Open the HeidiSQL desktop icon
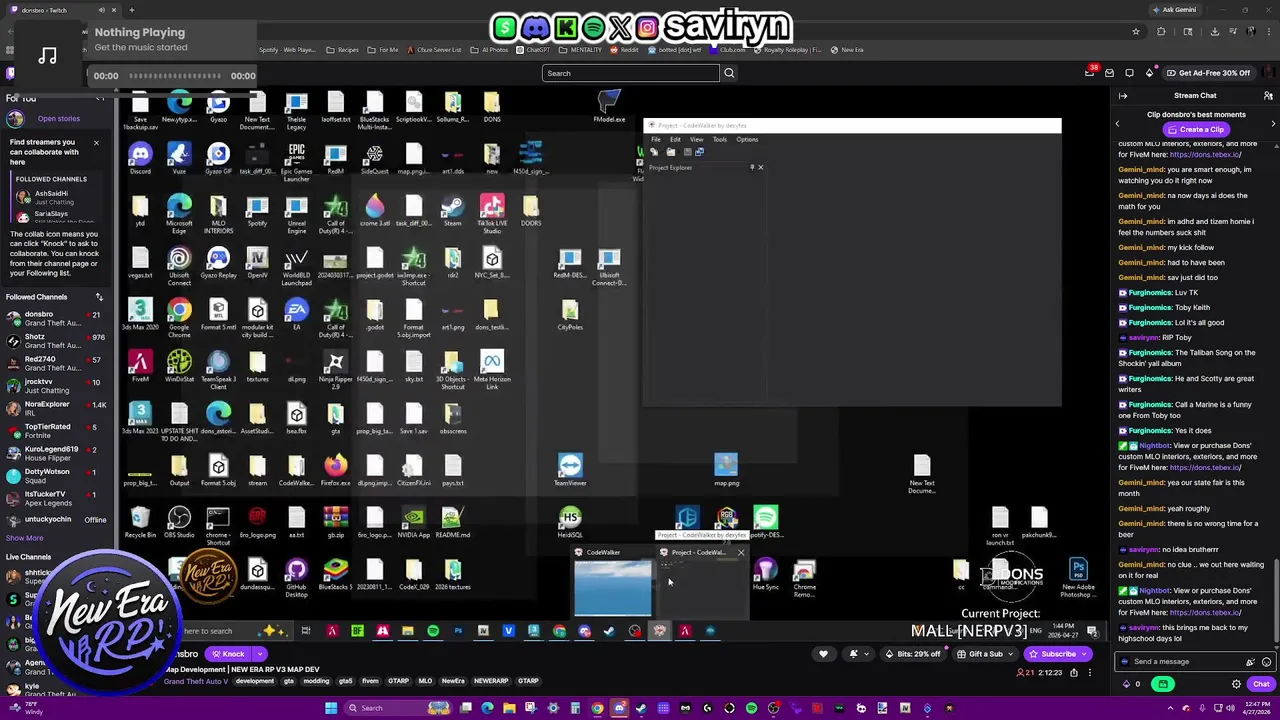The image size is (1280, 720). point(570,522)
